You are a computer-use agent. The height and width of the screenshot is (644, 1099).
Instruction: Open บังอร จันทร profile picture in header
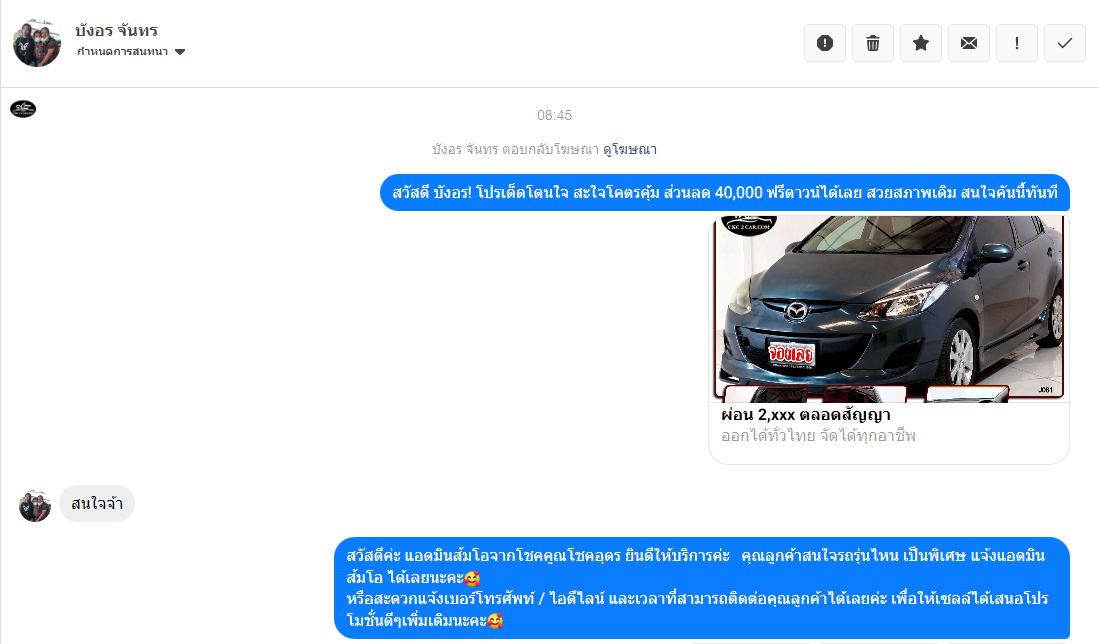coord(36,43)
